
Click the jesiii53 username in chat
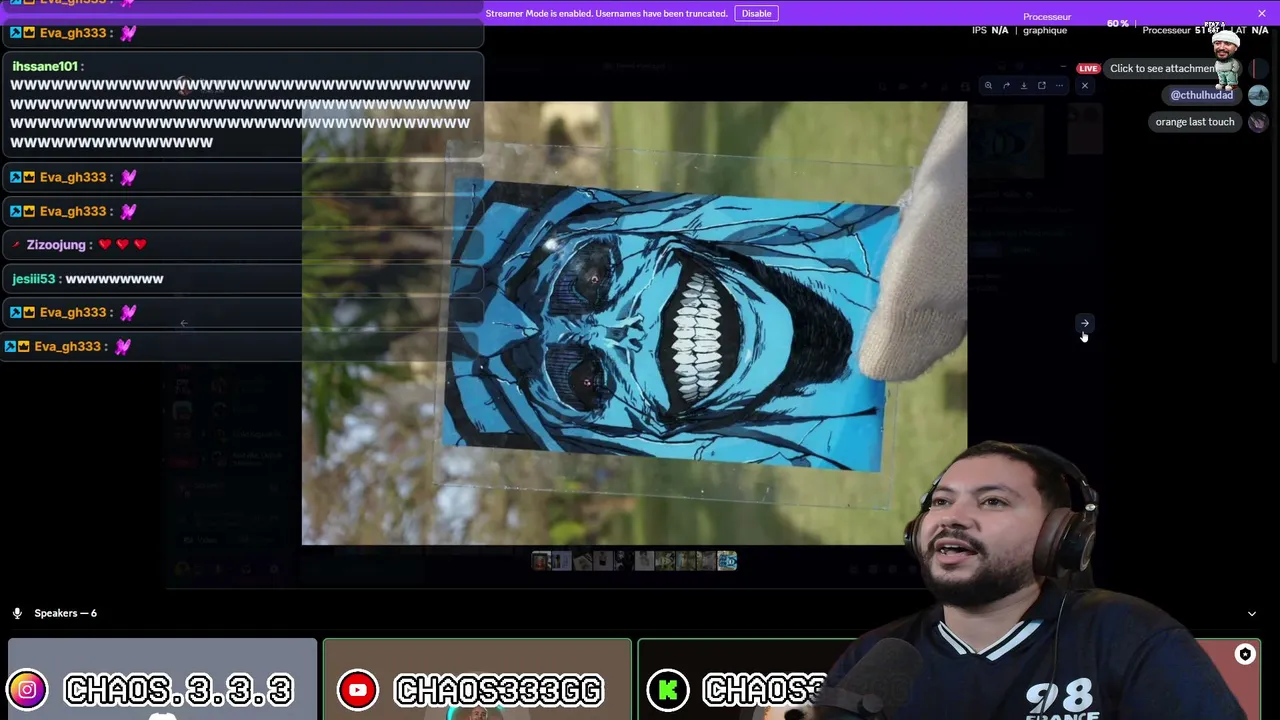pos(34,279)
